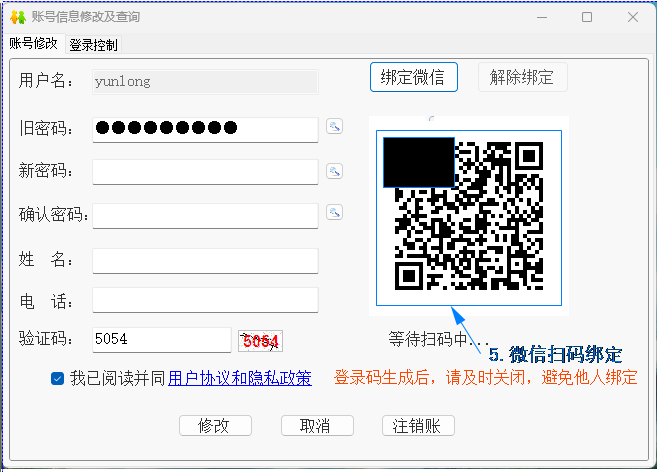
Task: Click the 修改 button
Action: coord(215,426)
